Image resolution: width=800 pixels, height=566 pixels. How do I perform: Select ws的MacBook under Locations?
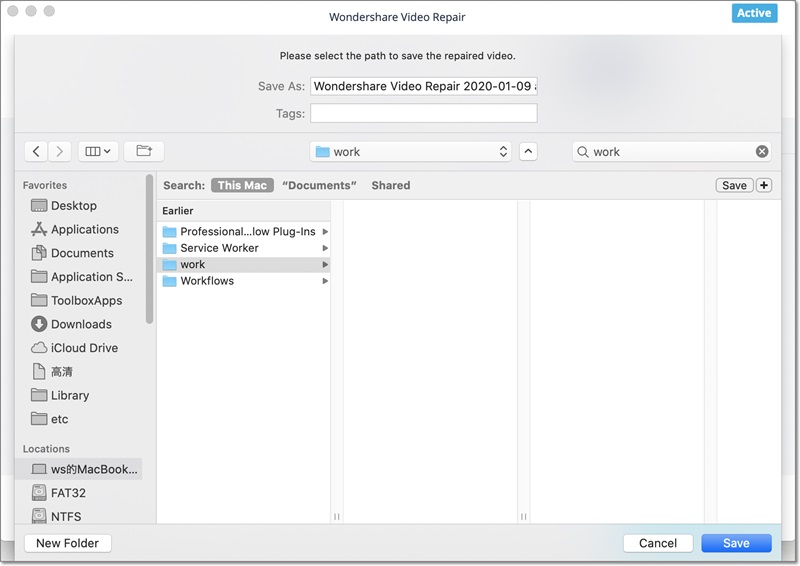click(79, 469)
